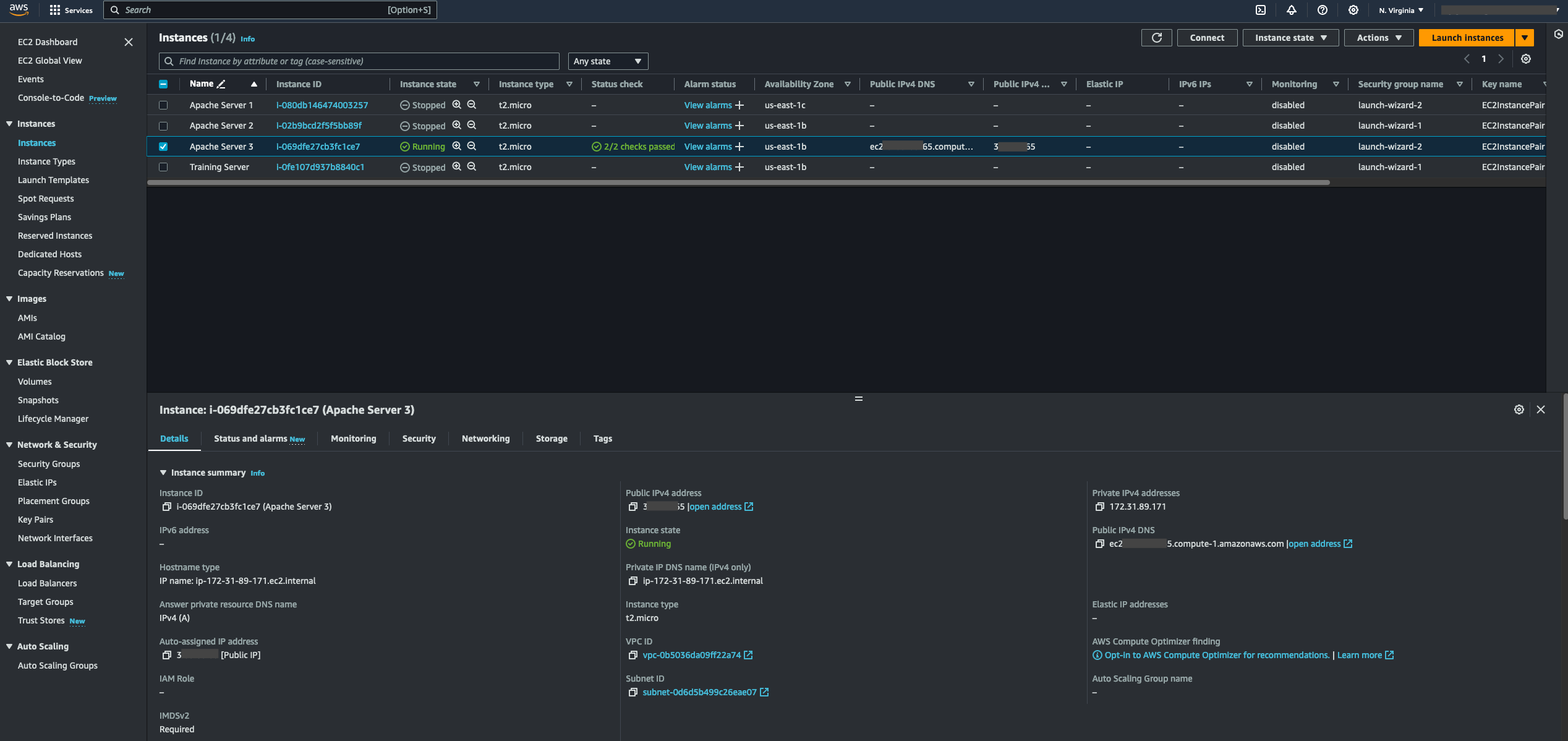Zoom out filter for Apache Server 1 state
Viewport: 1568px width, 741px height.
point(472,105)
